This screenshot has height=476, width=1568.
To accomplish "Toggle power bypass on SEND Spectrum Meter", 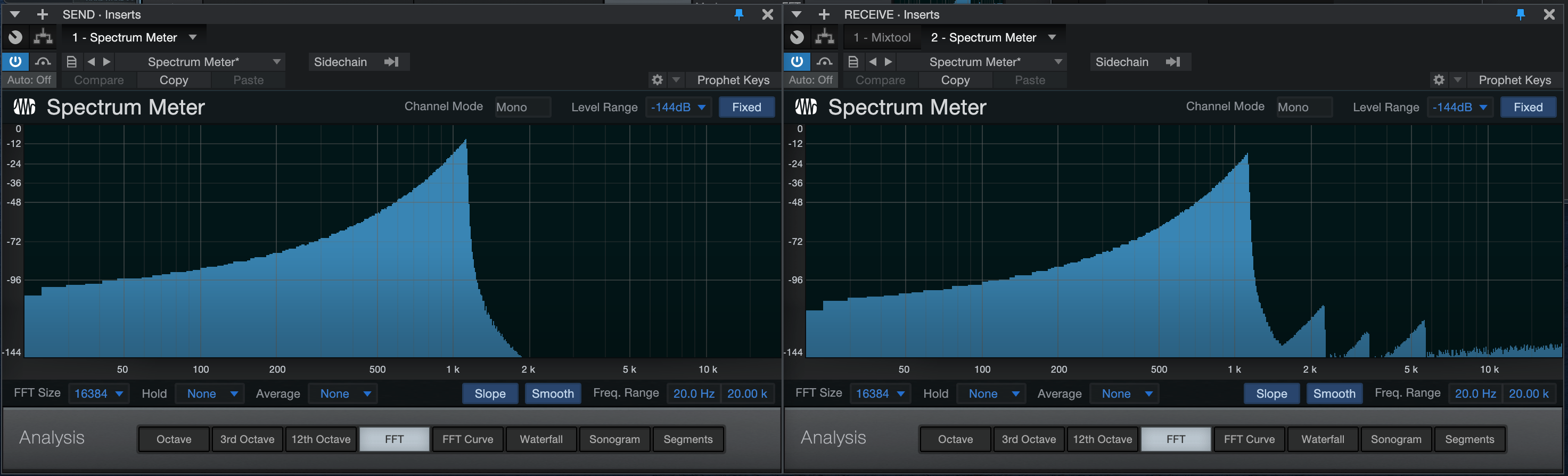I will click(15, 61).
